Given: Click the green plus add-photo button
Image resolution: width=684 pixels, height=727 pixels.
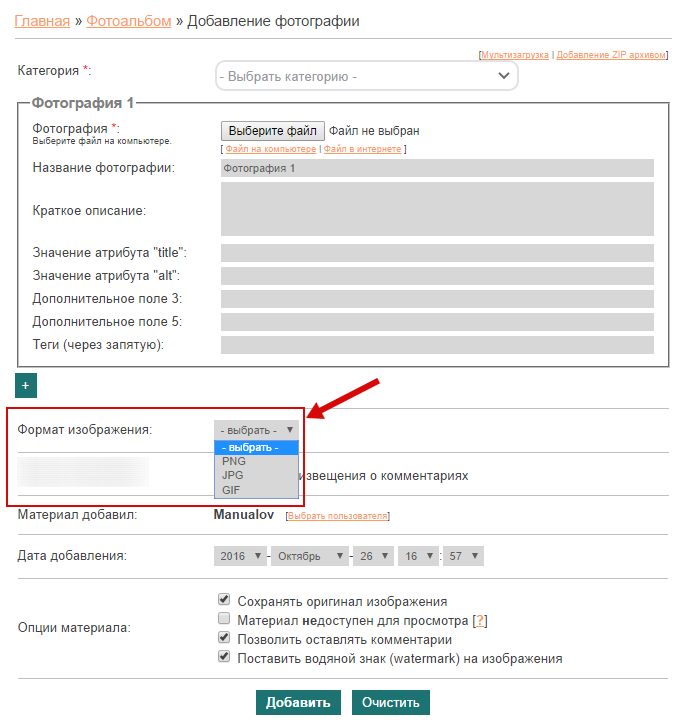Looking at the screenshot, I should pos(26,385).
